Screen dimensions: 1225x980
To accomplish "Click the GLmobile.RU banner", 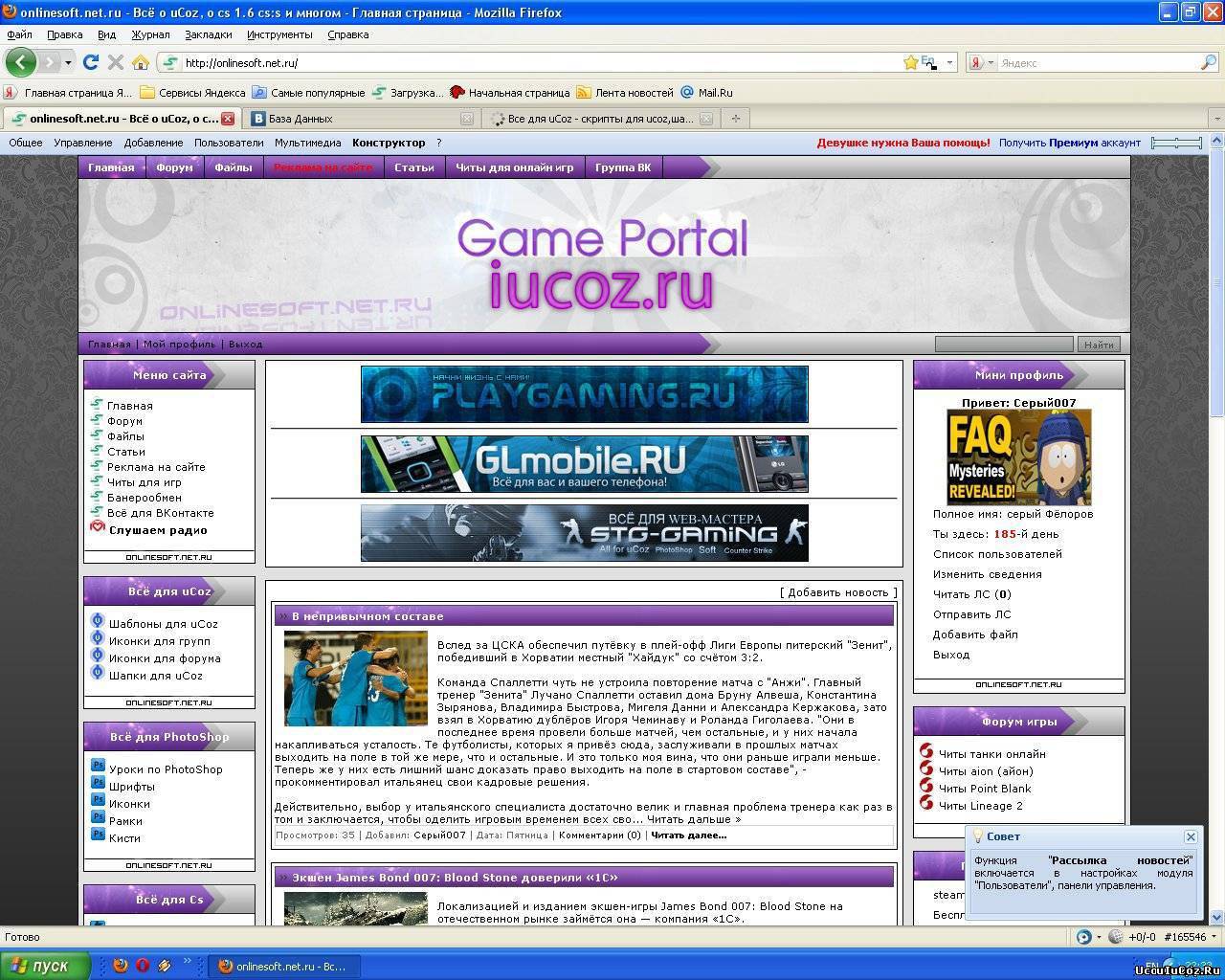I will tap(585, 464).
